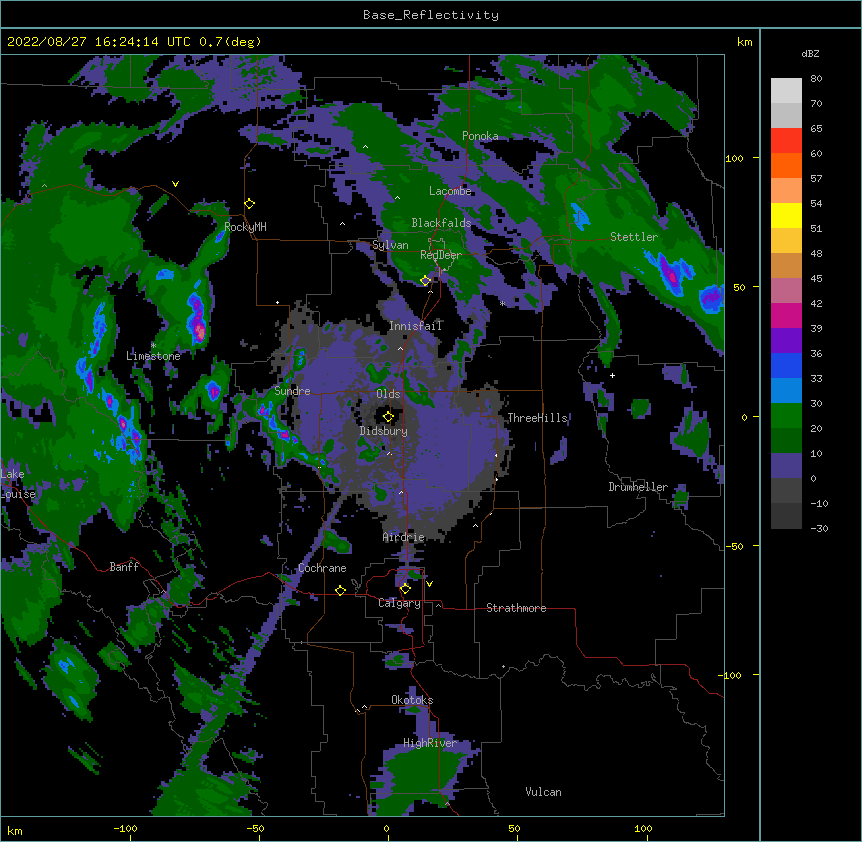The height and width of the screenshot is (842, 862).
Task: Click the yellow V marker northeast of Calgary
Action: coord(429,584)
